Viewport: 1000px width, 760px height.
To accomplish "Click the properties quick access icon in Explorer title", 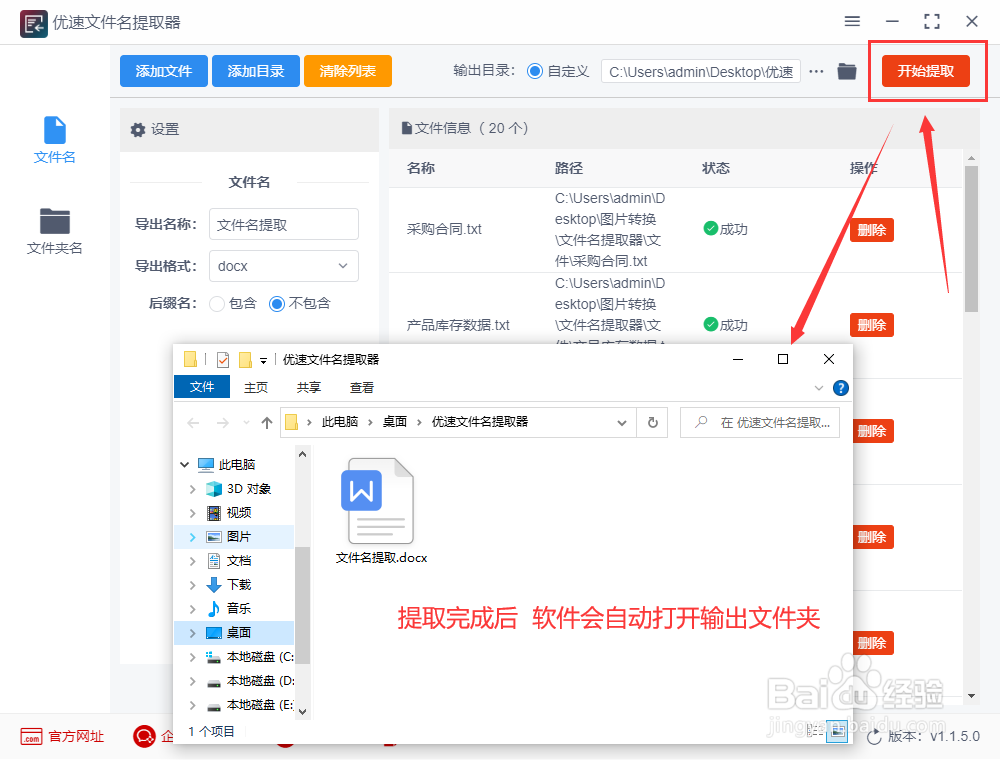I will 223,360.
